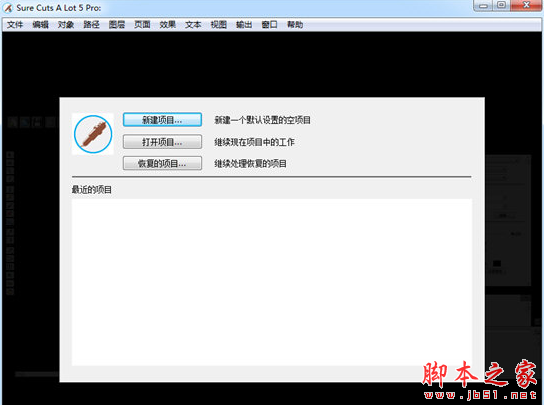The image size is (544, 405).
Task: Click the 继续处理恢复的项目 description text
Action: coord(250,163)
